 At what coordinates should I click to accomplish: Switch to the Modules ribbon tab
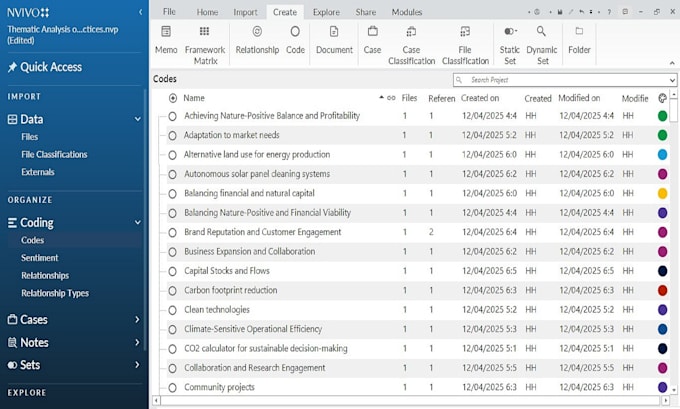point(407,12)
